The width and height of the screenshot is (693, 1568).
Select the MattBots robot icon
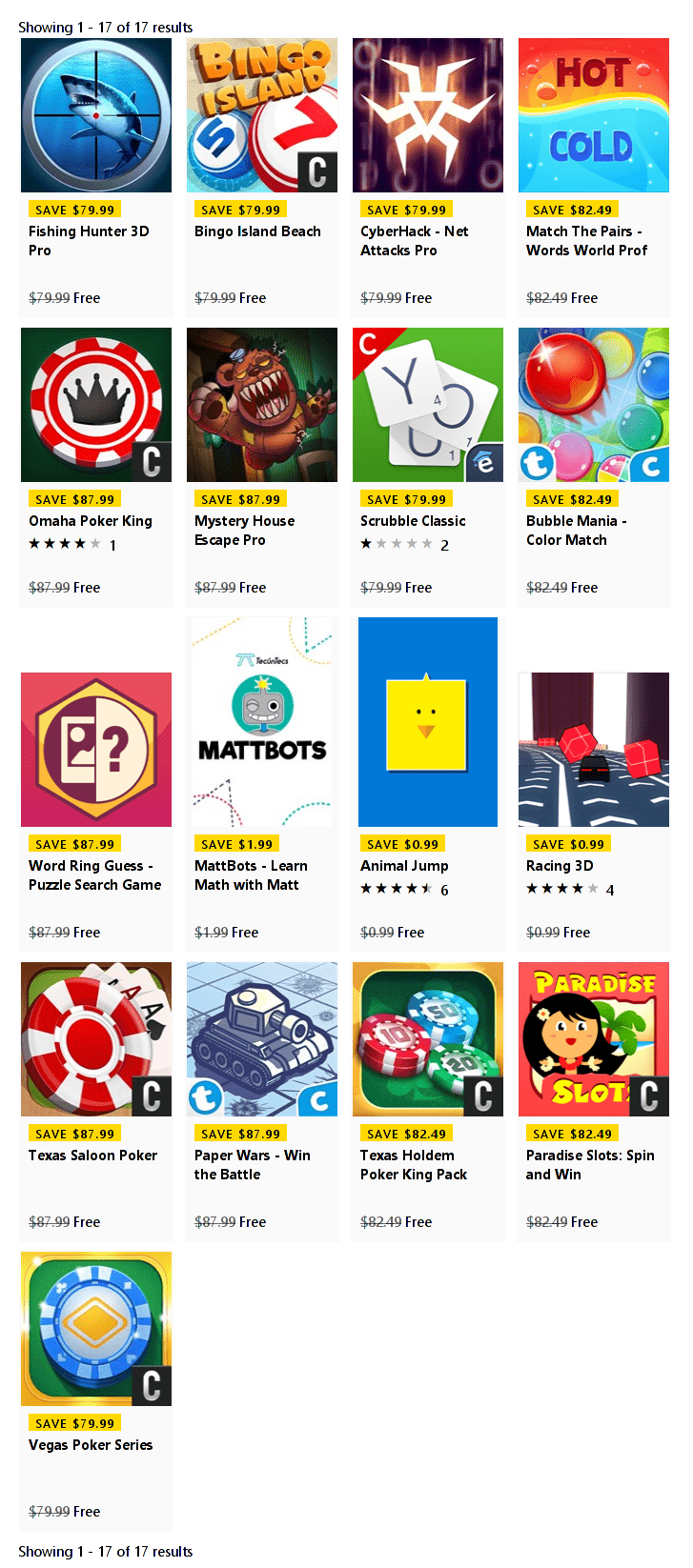click(262, 722)
